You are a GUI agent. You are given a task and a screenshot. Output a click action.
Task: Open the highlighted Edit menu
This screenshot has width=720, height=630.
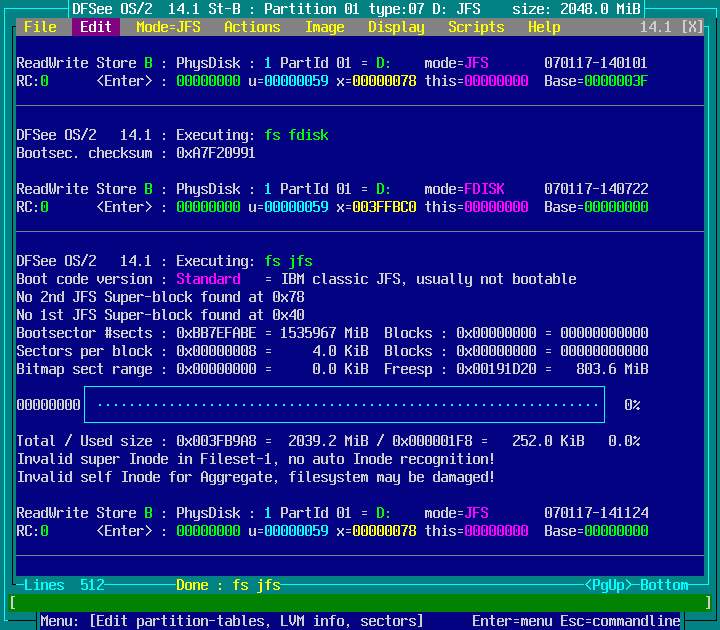pos(96,27)
